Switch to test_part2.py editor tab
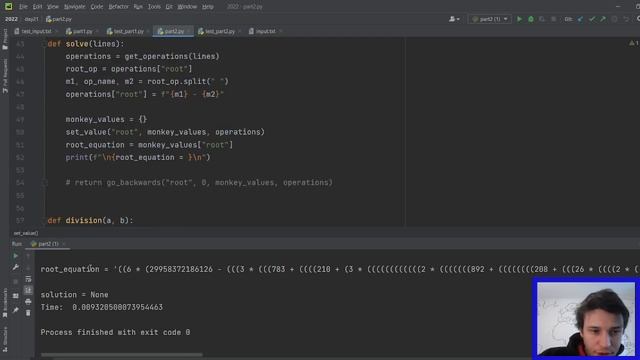This screenshot has width=640, height=360. pos(219,31)
